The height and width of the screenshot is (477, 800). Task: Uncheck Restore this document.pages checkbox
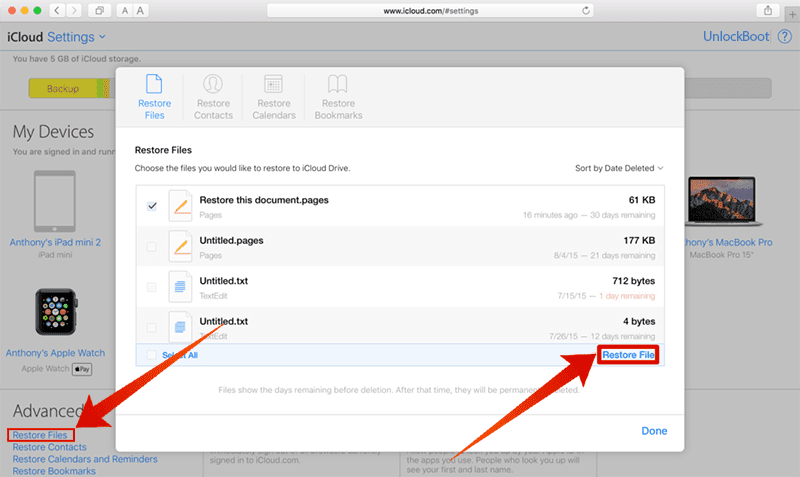click(x=152, y=206)
